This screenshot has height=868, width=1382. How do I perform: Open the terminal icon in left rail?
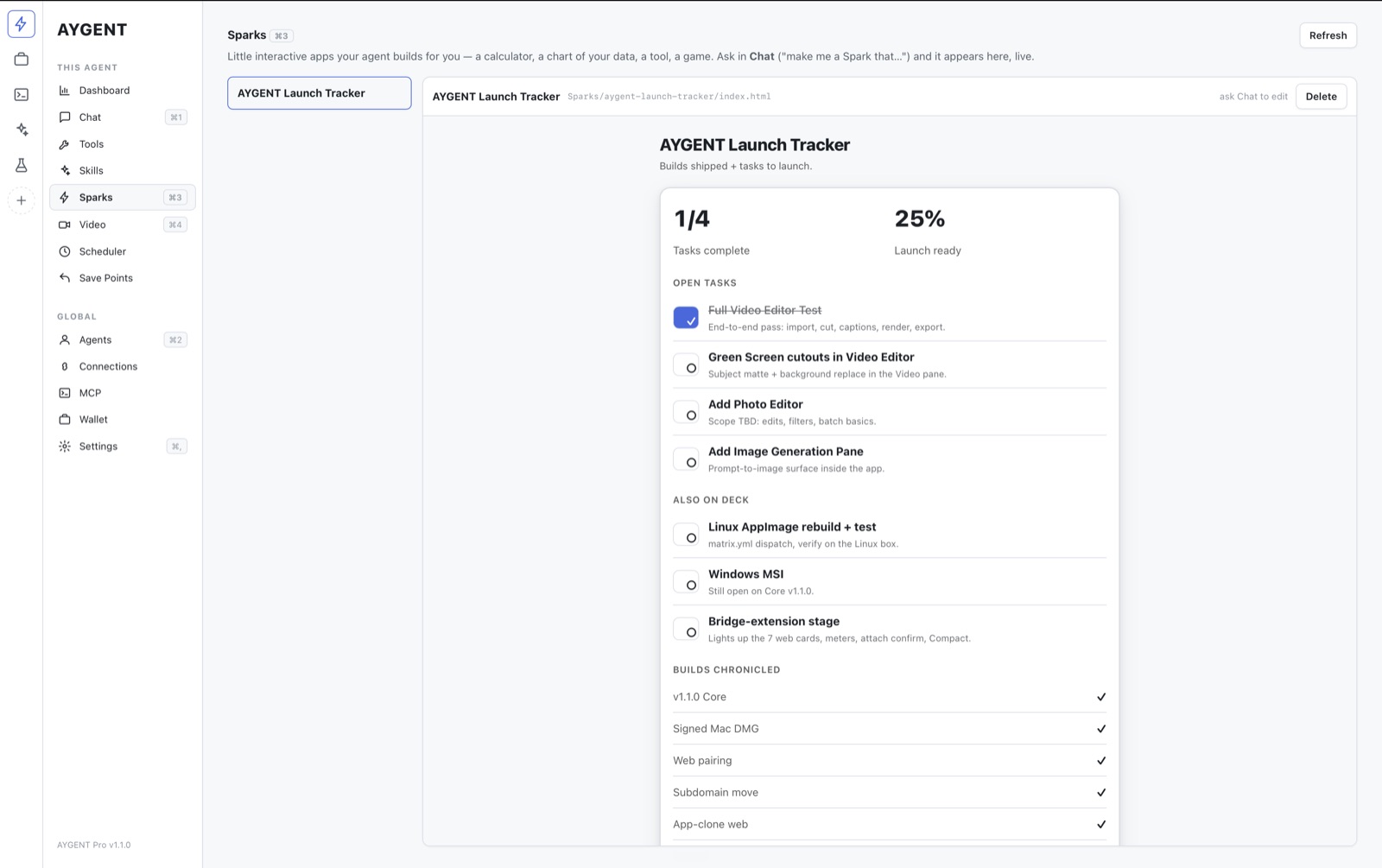coord(21,95)
